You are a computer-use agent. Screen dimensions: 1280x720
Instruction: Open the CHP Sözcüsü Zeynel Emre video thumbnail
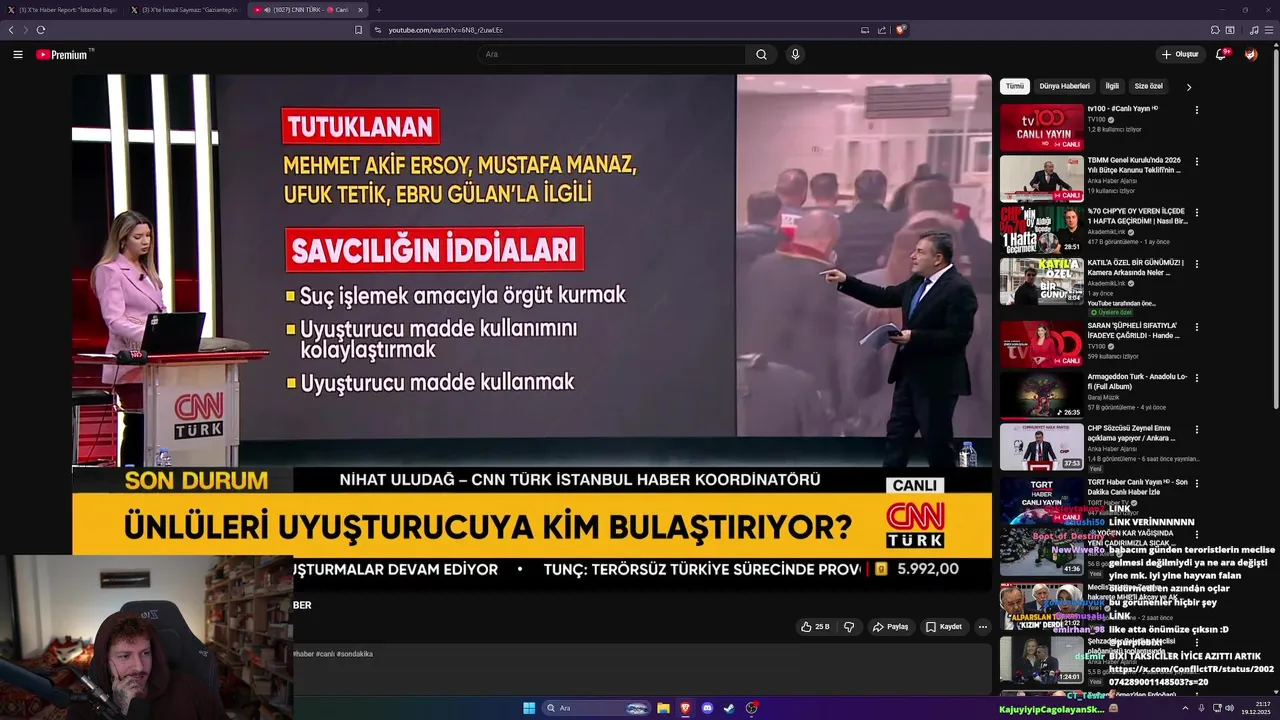tap(1042, 447)
